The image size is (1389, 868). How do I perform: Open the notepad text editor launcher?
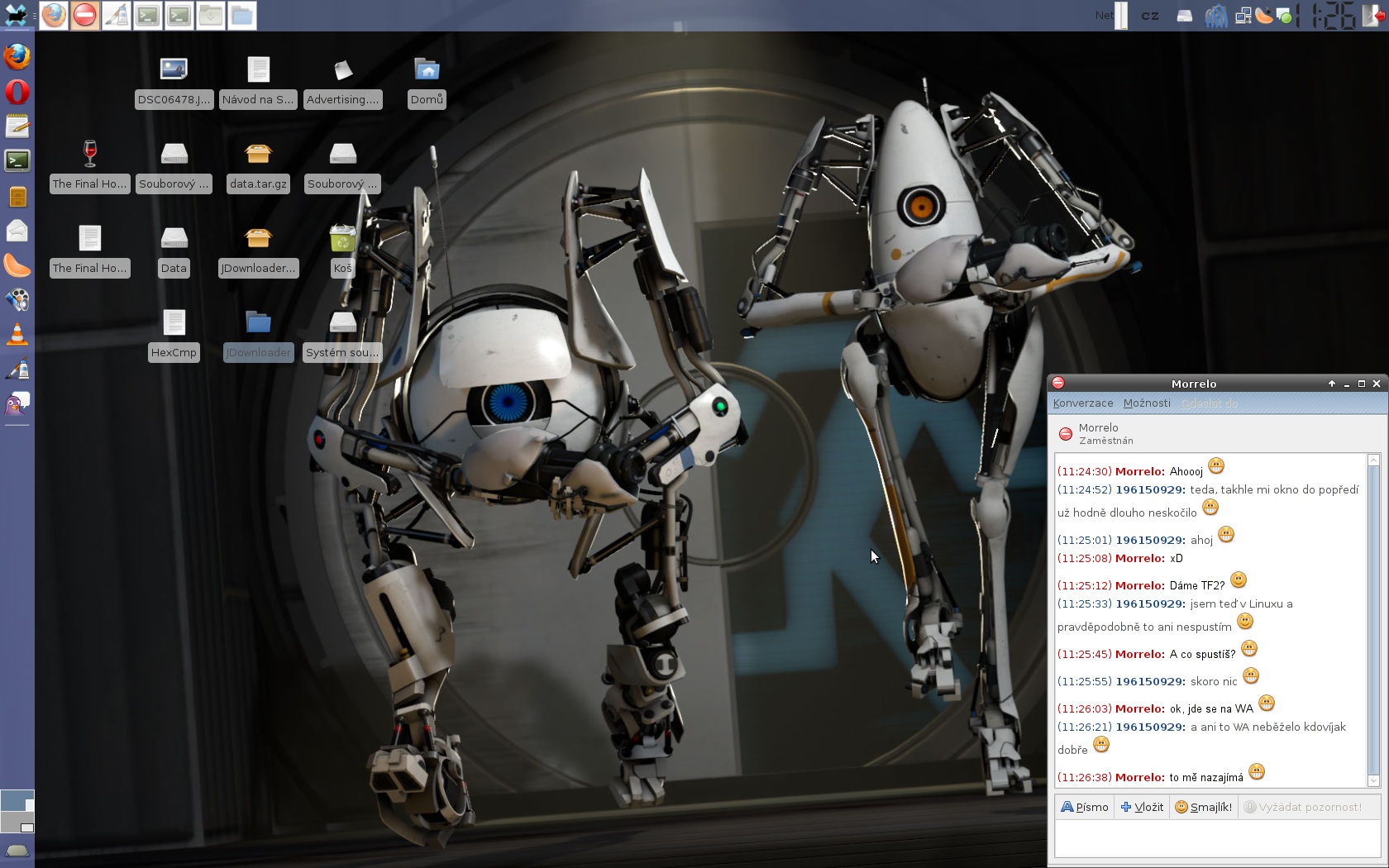[x=17, y=126]
